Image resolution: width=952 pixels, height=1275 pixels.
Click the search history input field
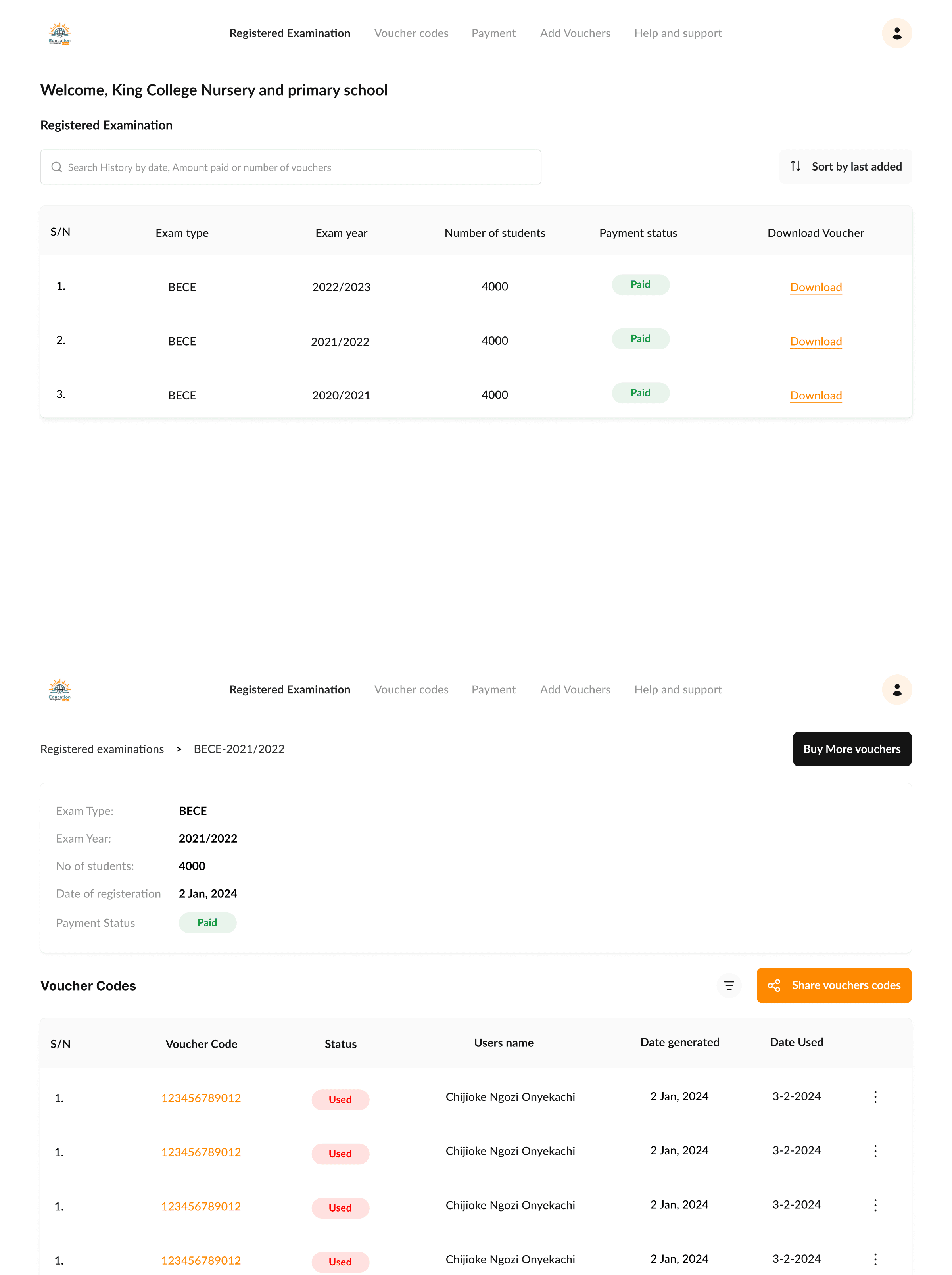click(290, 167)
